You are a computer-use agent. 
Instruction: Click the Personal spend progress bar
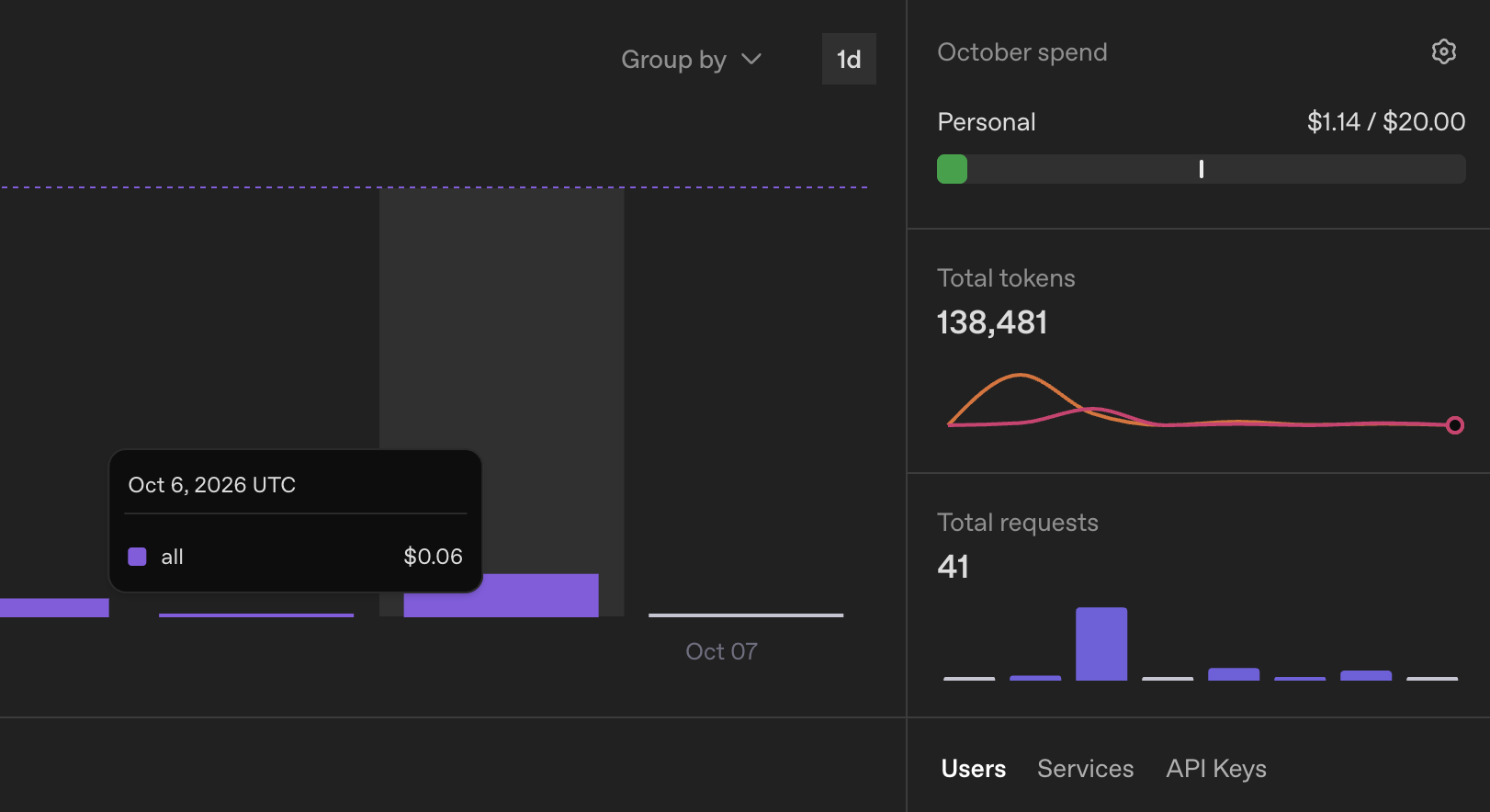pos(1201,169)
